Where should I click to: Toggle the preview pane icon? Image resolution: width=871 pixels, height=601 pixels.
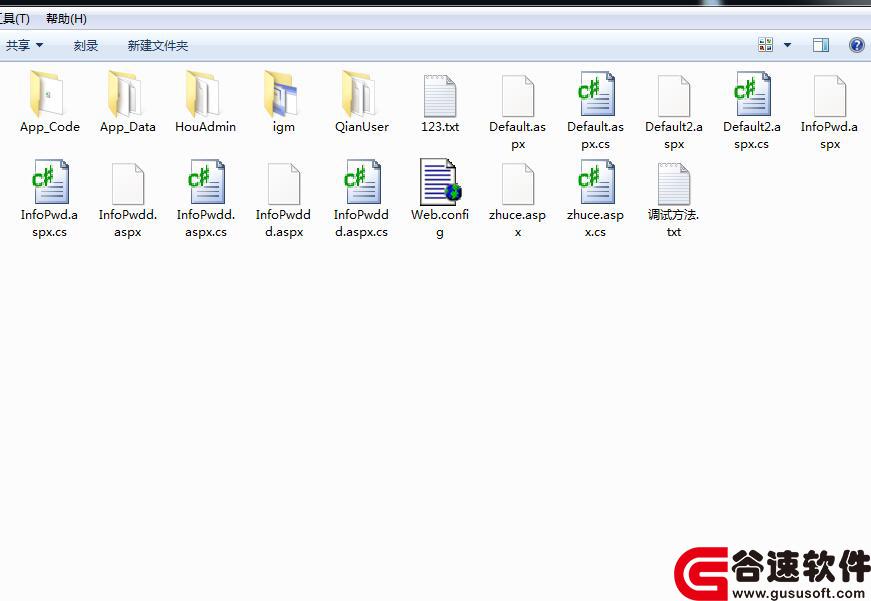(821, 45)
